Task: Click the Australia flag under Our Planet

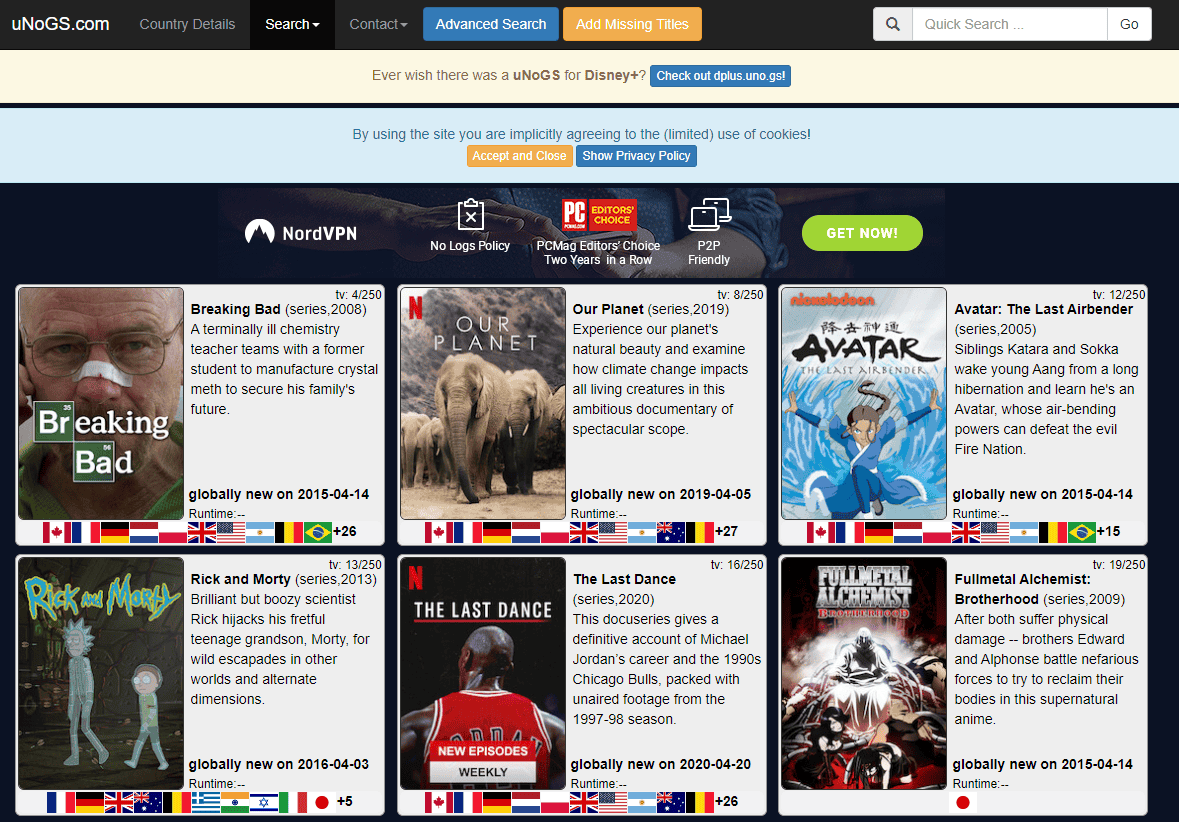Action: point(671,532)
